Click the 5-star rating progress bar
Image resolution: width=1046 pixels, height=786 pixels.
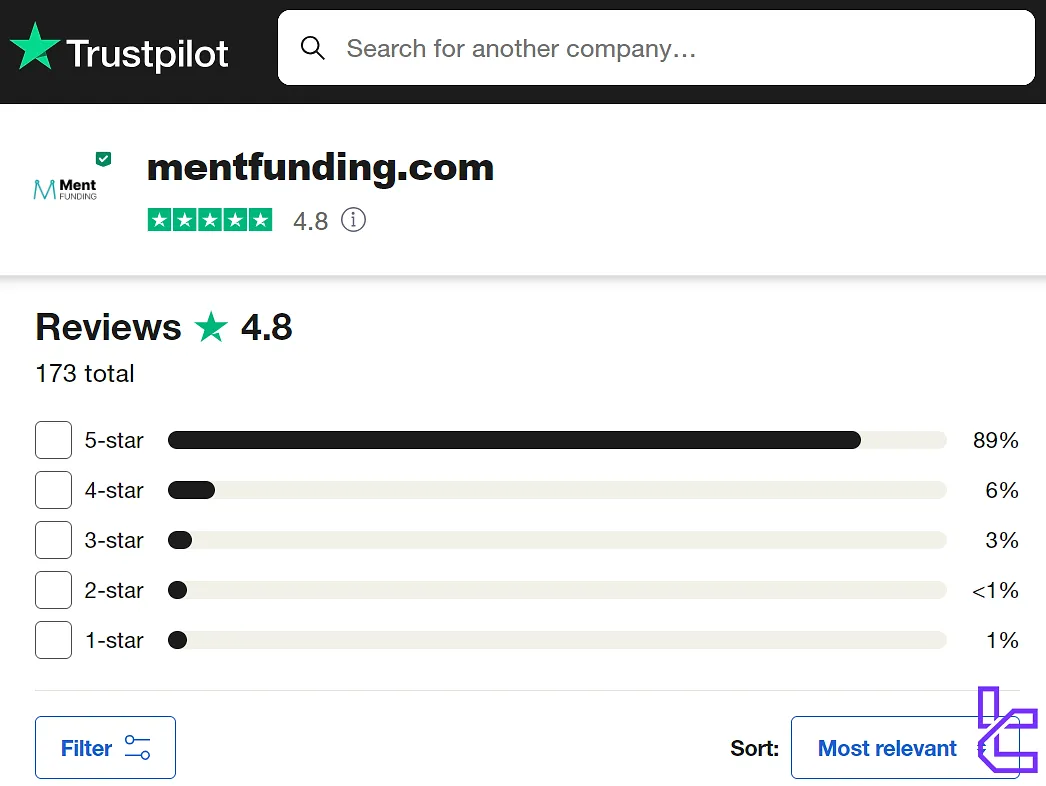point(556,440)
